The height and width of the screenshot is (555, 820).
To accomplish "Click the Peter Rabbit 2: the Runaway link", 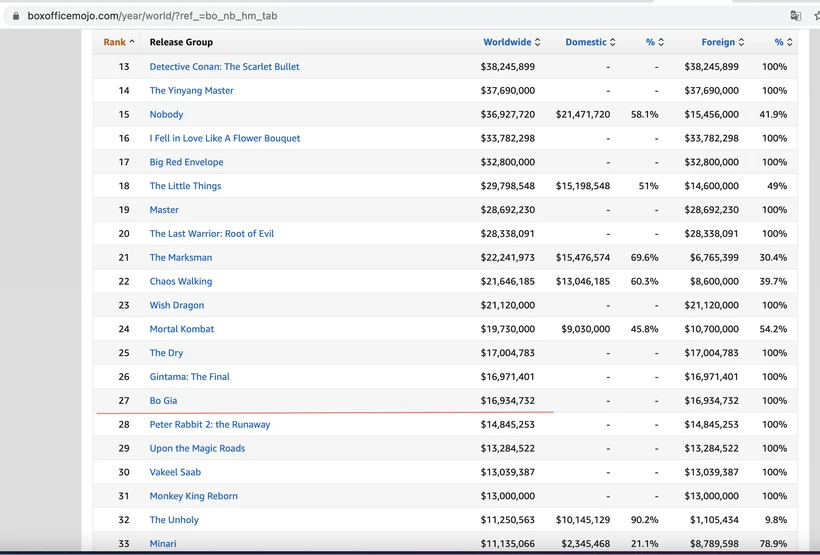I will pyautogui.click(x=210, y=425).
